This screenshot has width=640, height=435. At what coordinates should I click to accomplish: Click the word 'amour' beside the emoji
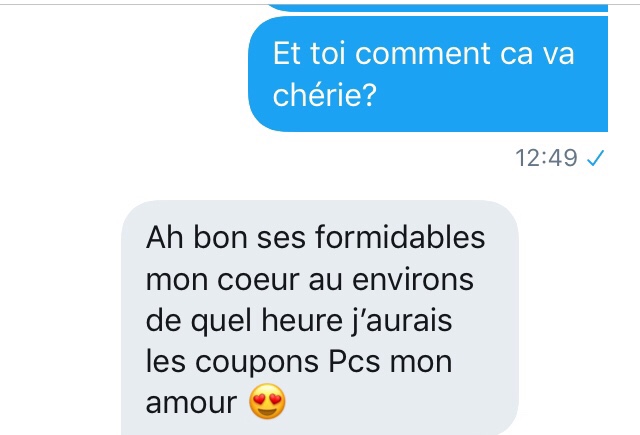point(191,403)
